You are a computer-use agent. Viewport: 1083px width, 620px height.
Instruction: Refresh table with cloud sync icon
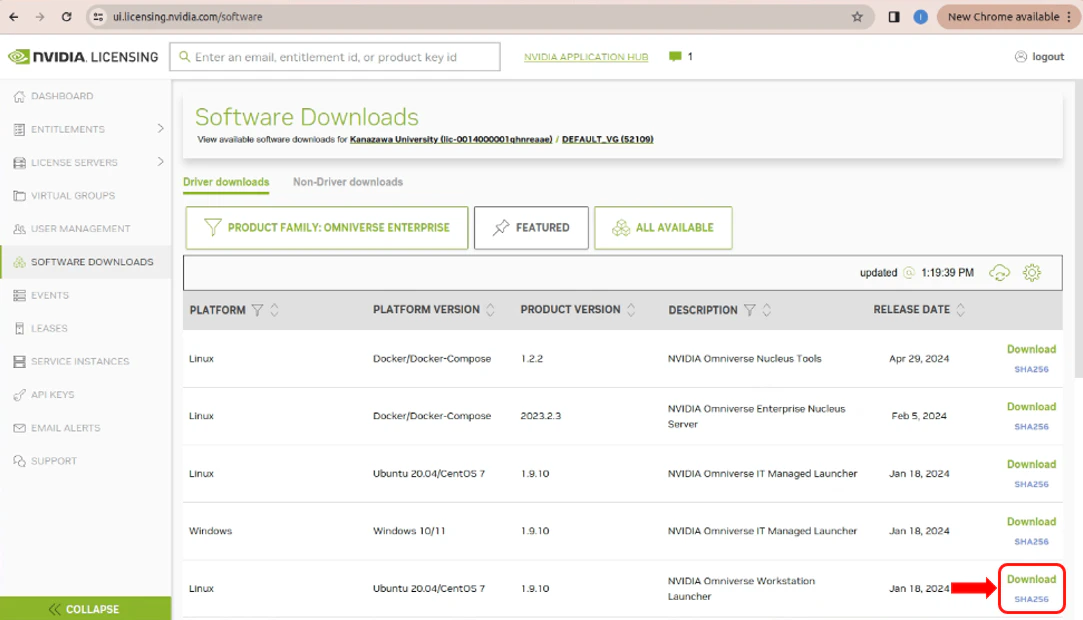click(999, 273)
